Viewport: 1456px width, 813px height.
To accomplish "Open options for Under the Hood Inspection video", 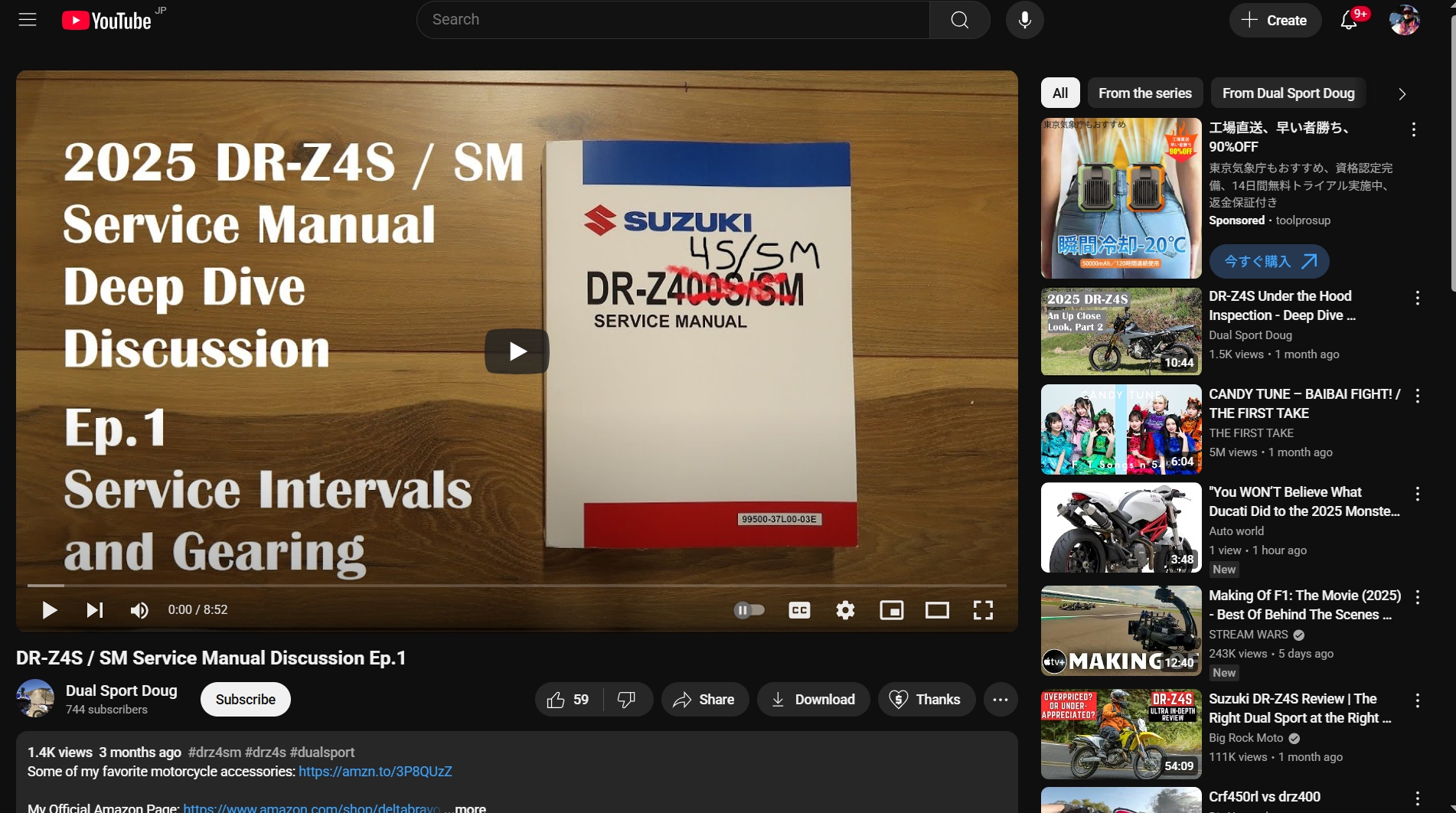I will pyautogui.click(x=1418, y=299).
